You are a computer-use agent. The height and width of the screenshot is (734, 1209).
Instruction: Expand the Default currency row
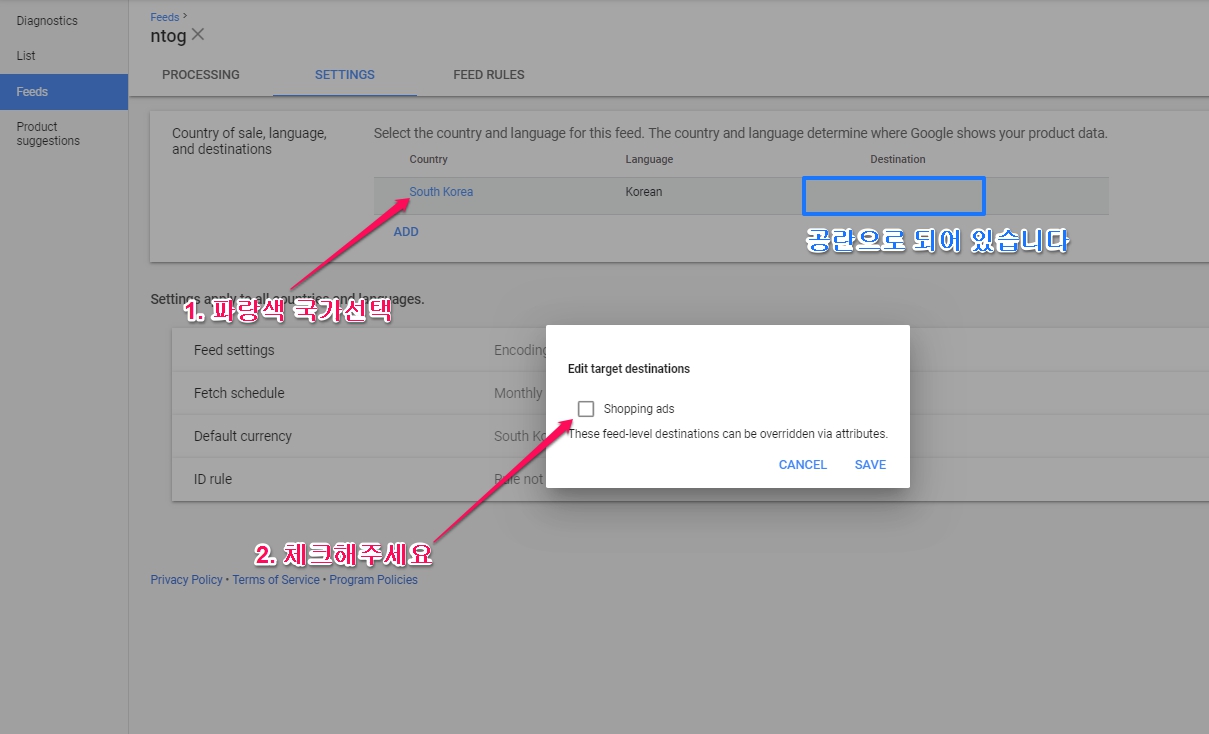[x=243, y=437]
